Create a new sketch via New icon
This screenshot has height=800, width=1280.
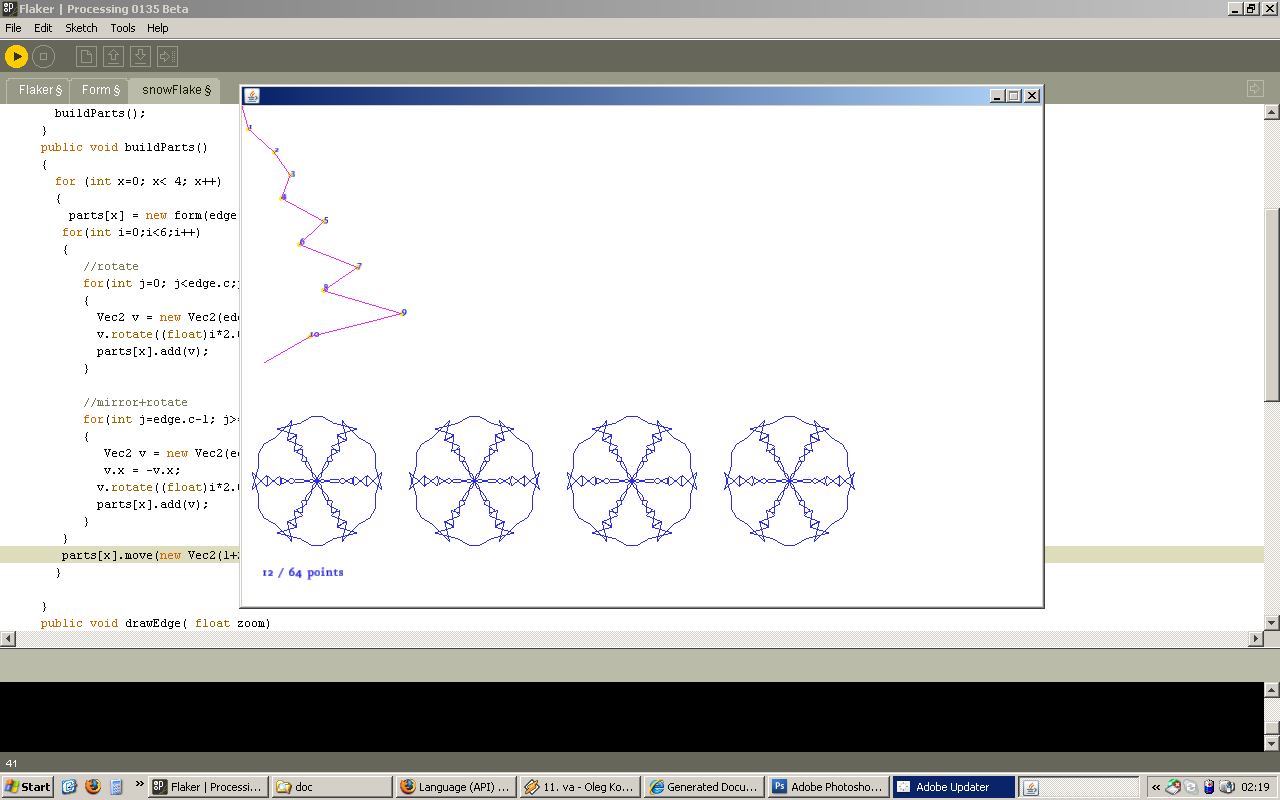(x=87, y=57)
